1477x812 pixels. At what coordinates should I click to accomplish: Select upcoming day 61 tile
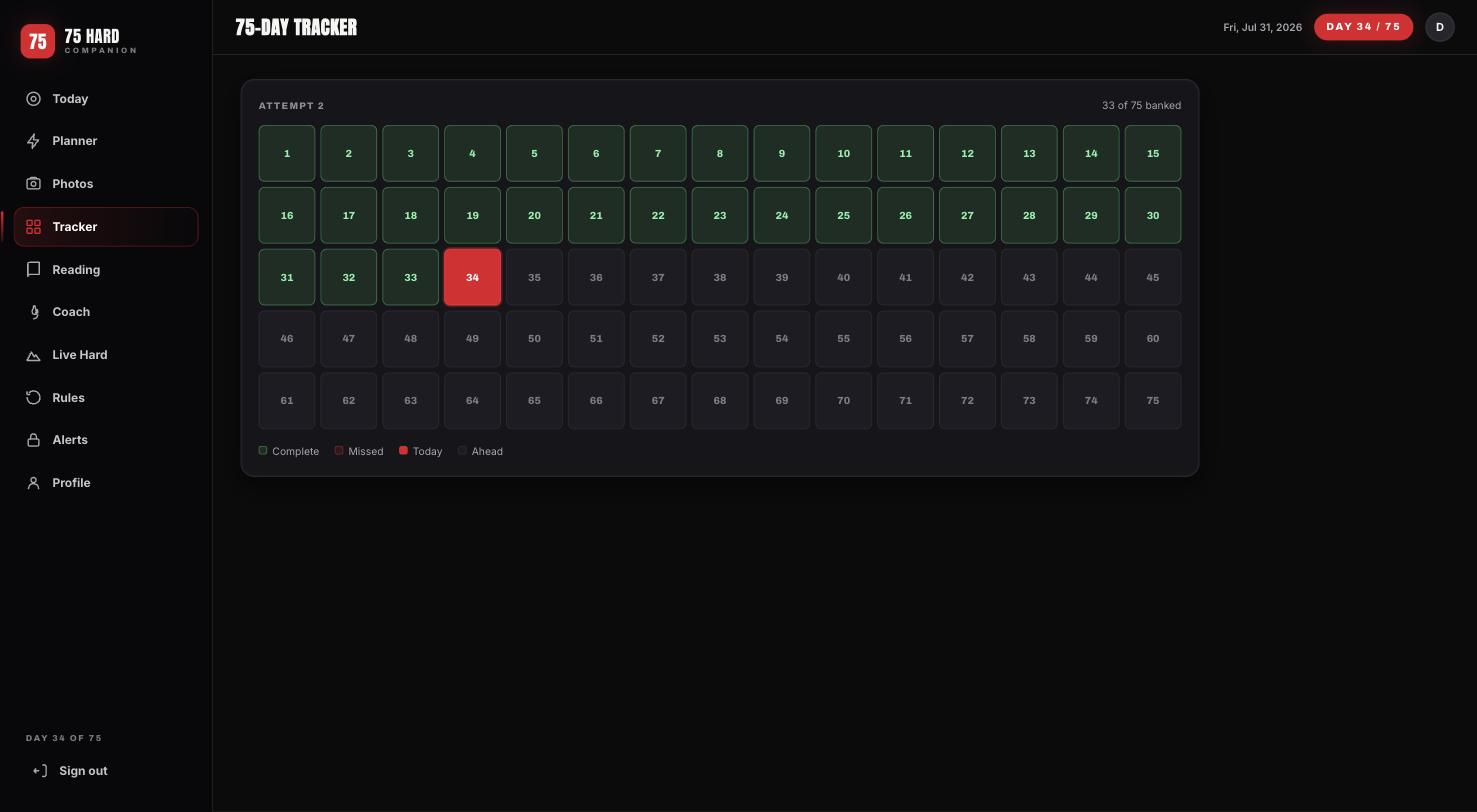pos(287,400)
